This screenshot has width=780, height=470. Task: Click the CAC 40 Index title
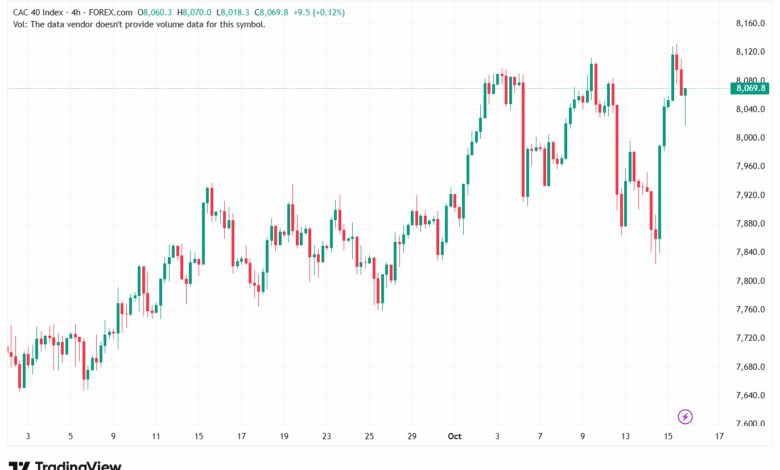tap(38, 12)
